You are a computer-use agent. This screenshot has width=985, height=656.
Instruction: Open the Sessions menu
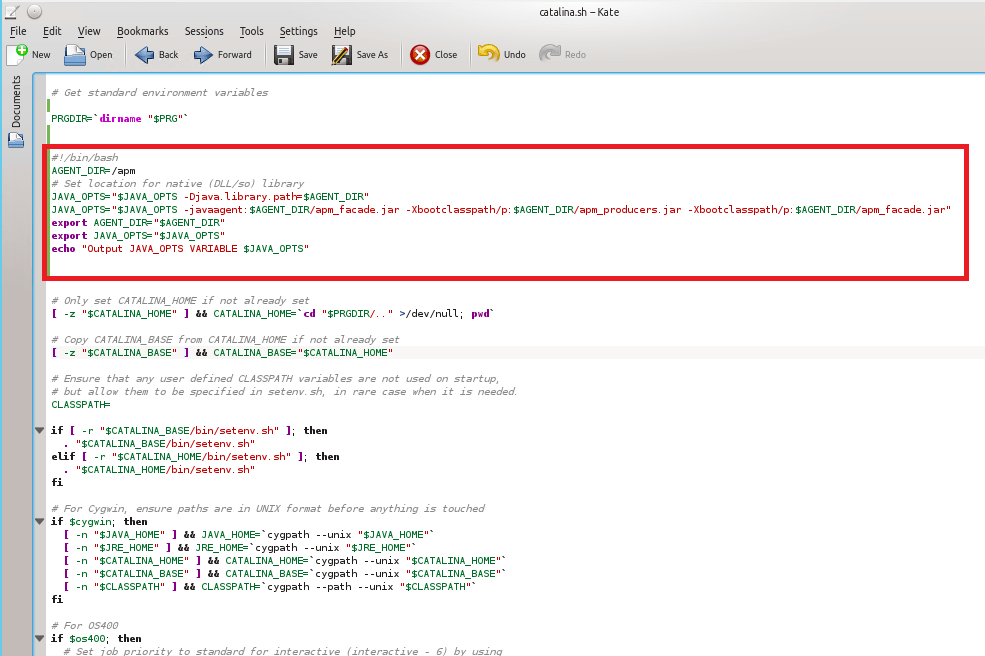point(204,30)
